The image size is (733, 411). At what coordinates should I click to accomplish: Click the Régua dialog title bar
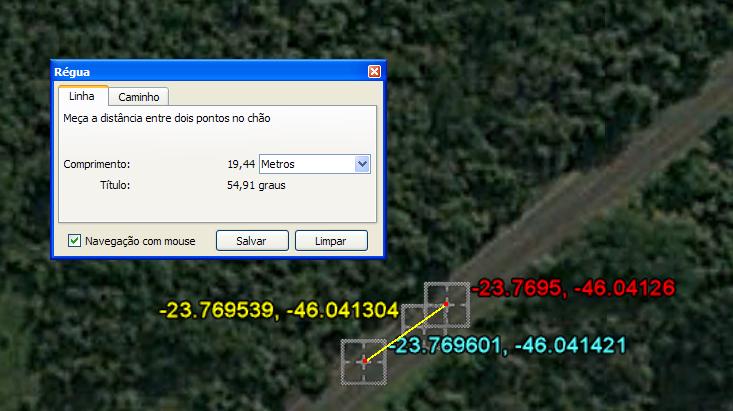click(218, 72)
